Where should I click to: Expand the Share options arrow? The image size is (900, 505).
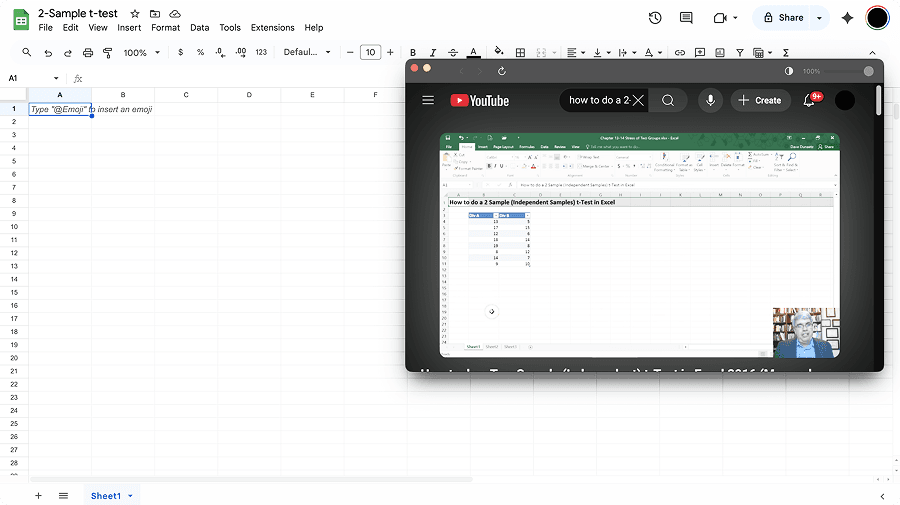click(x=819, y=18)
